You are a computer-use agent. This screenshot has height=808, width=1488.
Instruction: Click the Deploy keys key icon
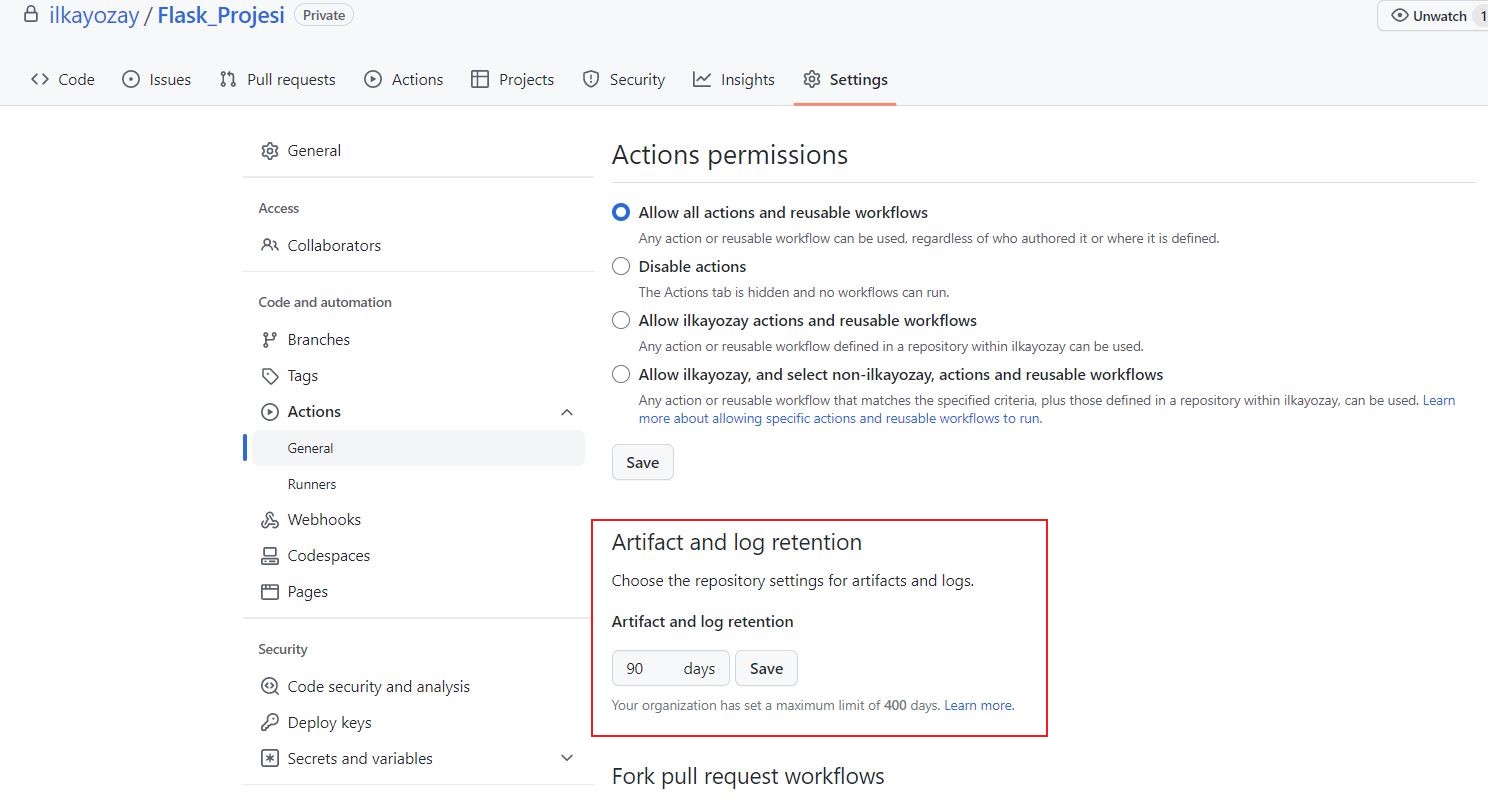click(x=269, y=723)
